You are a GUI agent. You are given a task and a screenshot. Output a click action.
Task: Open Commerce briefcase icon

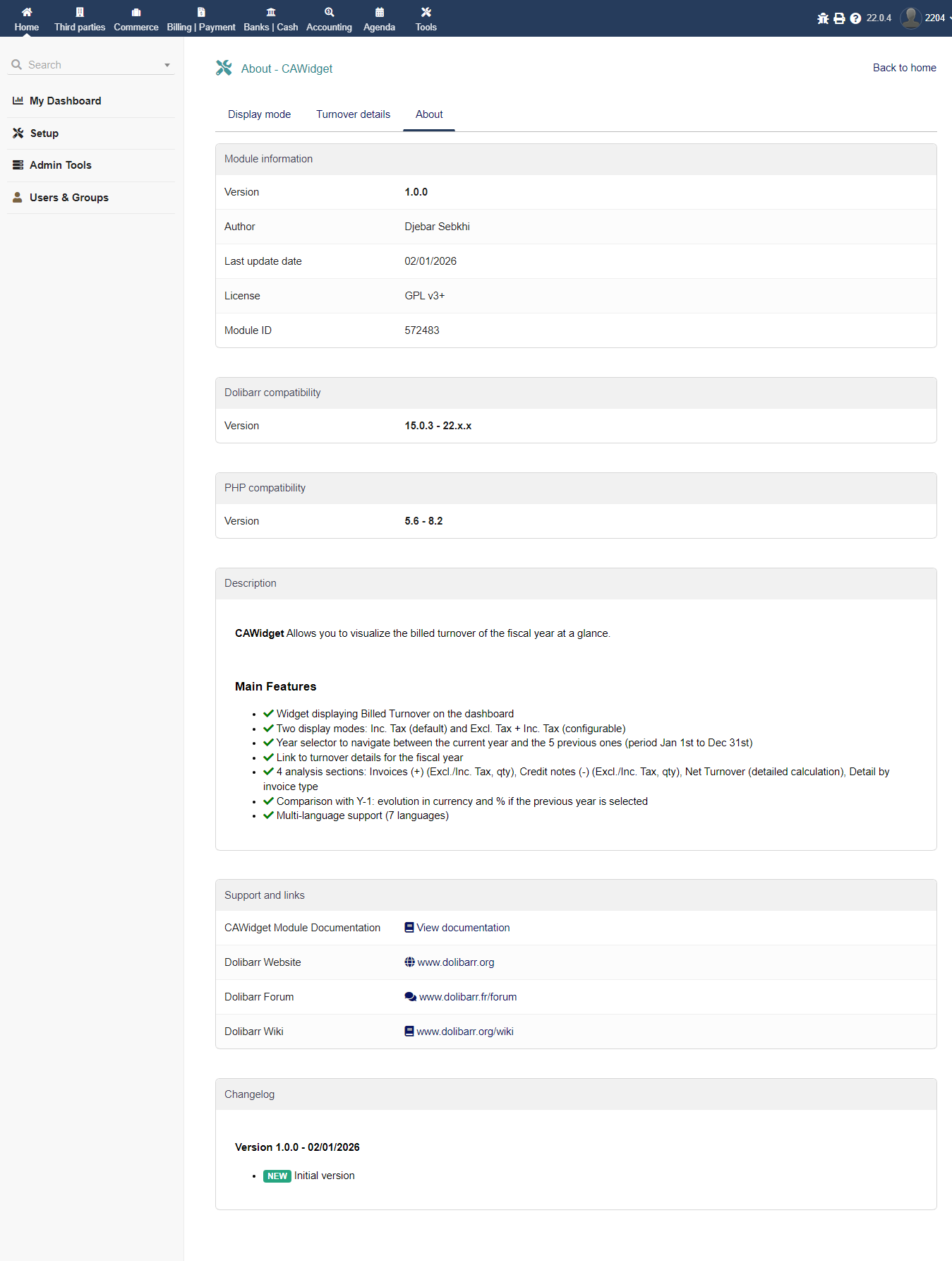point(136,12)
